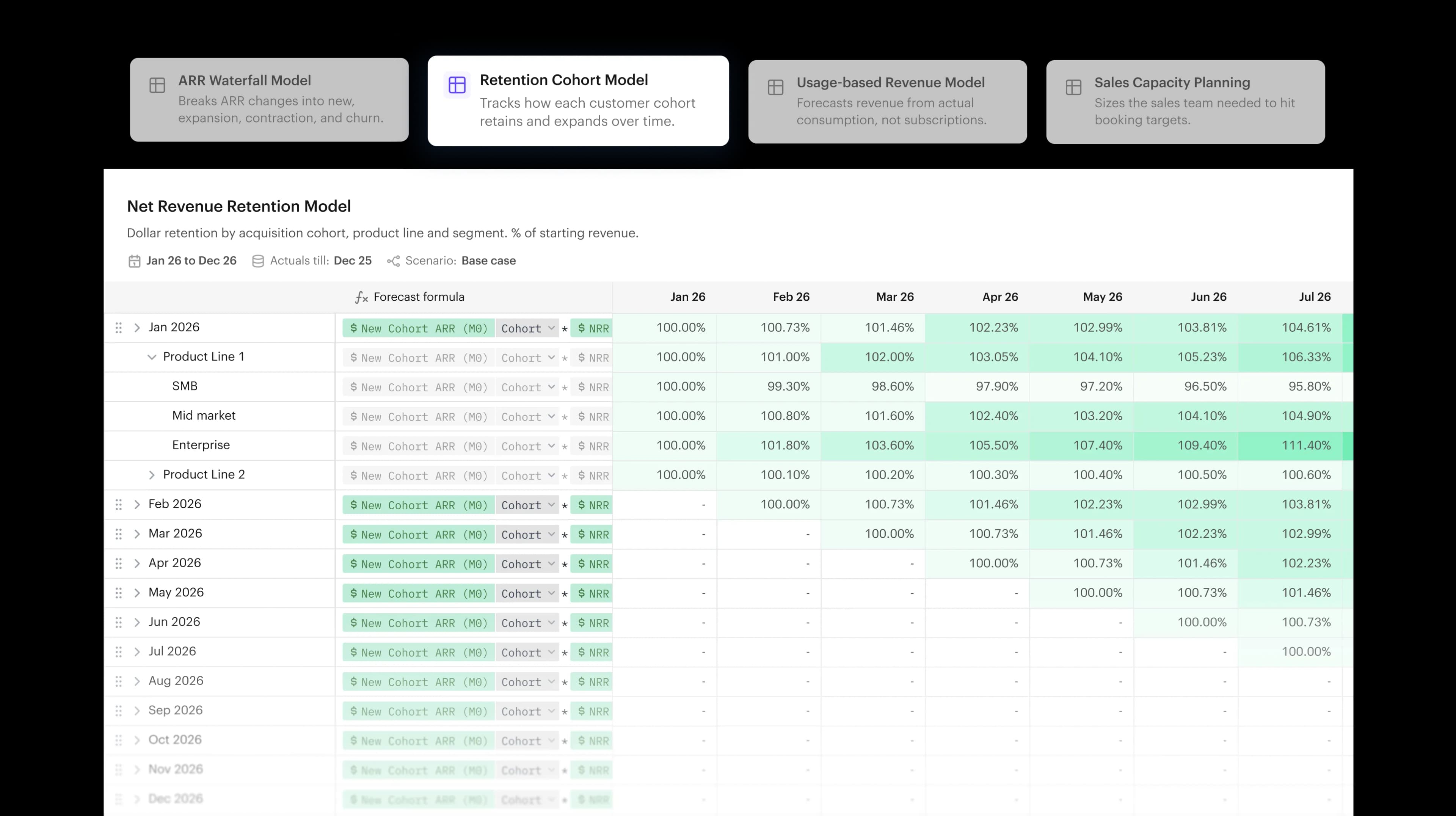Open the Cohort dropdown in SMB row formula
Viewport: 1456px width, 816px height.
click(527, 387)
